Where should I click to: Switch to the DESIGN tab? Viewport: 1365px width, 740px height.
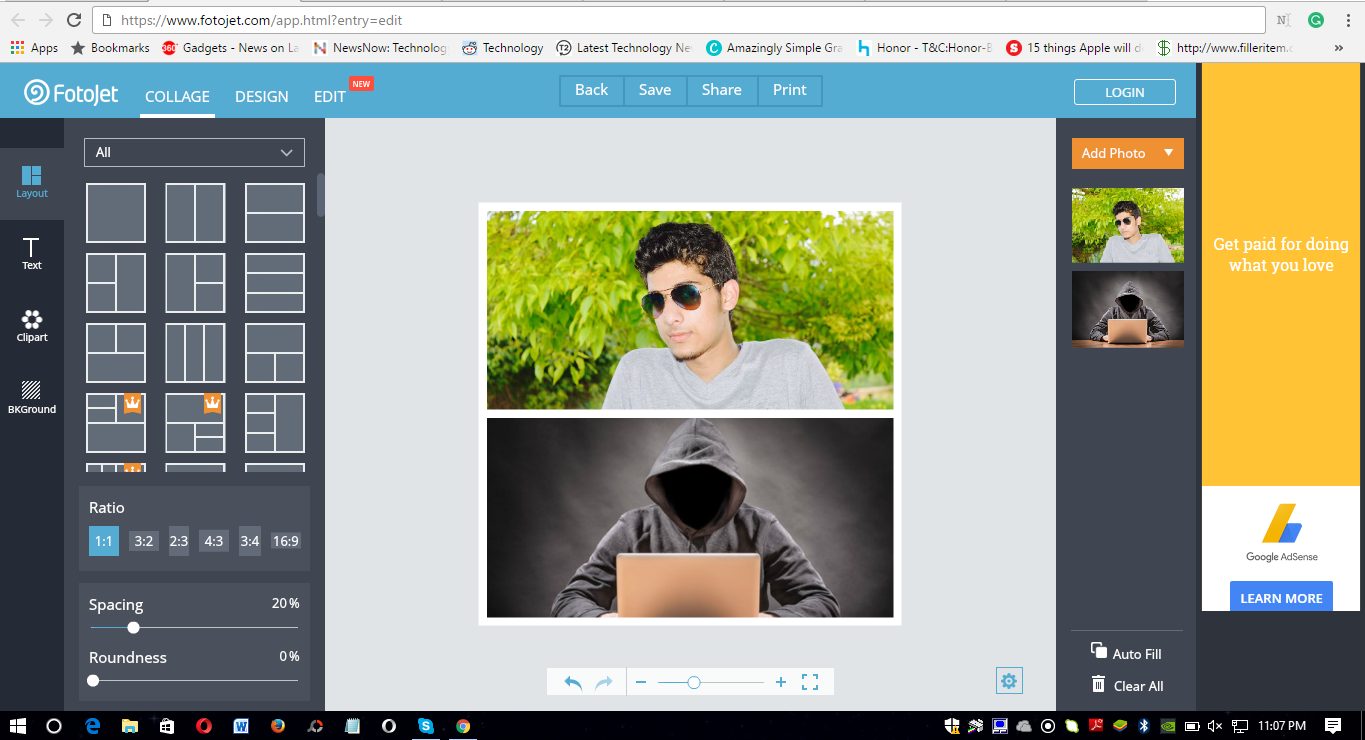pyautogui.click(x=261, y=97)
